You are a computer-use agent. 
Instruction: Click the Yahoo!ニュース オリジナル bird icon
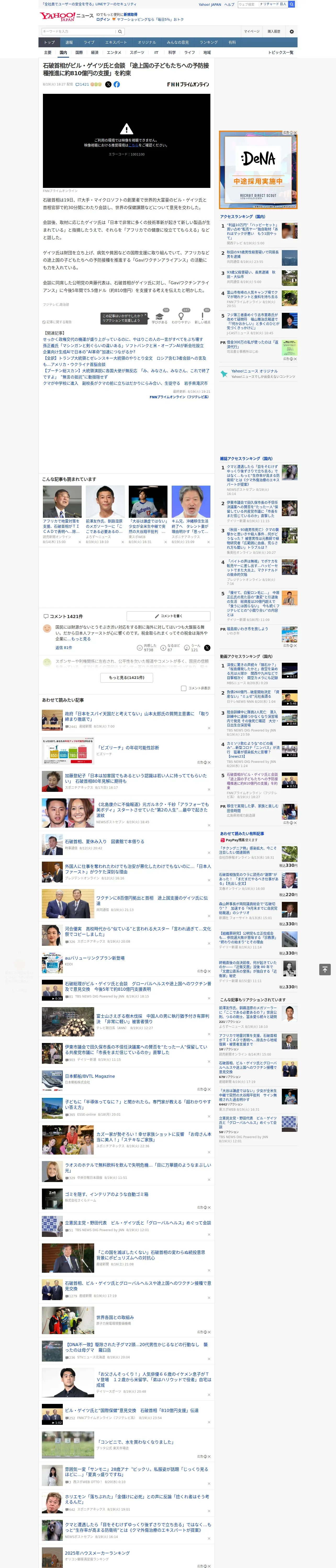225,373
